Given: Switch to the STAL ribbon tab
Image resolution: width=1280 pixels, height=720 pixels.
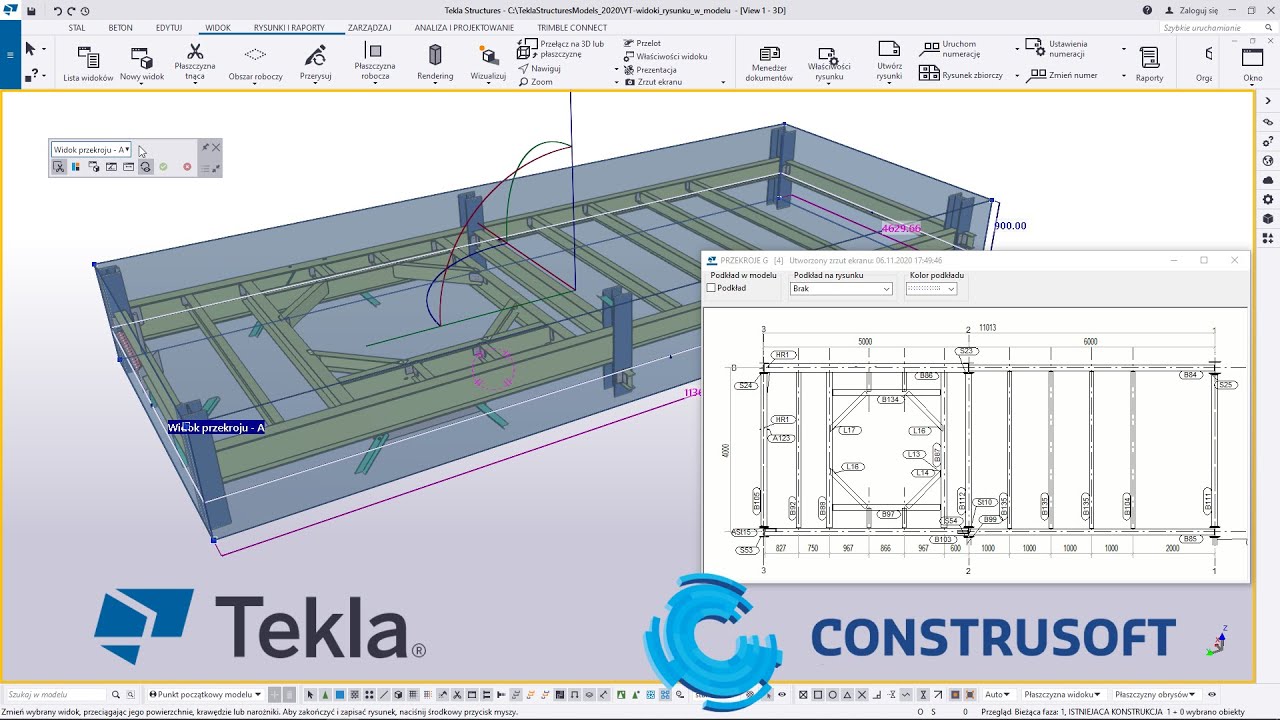Looking at the screenshot, I should [77, 28].
